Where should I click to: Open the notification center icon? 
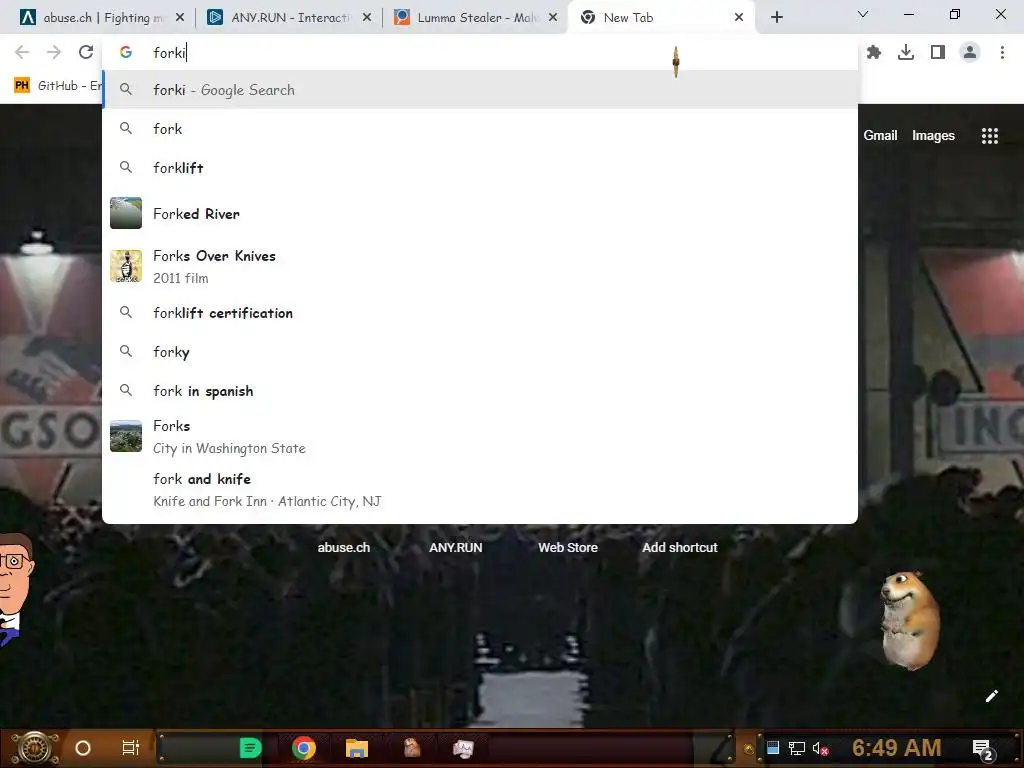[982, 749]
